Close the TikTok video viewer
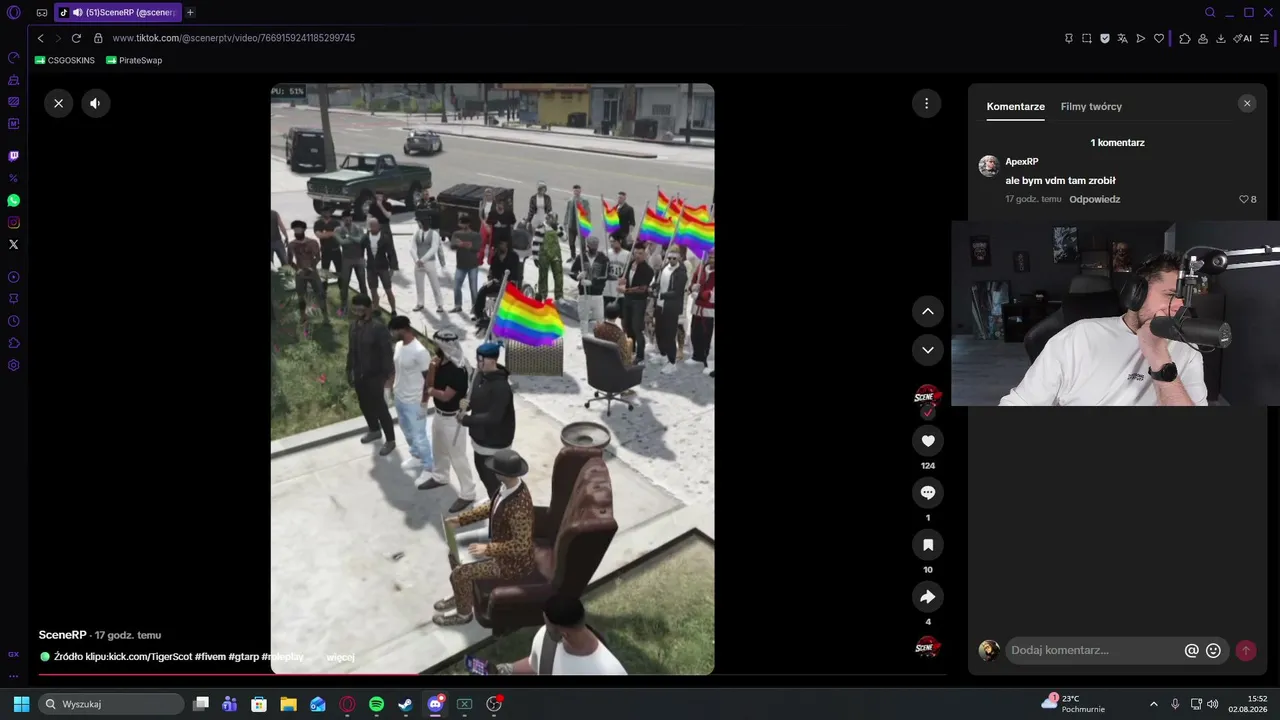The image size is (1280, 720). (58, 103)
